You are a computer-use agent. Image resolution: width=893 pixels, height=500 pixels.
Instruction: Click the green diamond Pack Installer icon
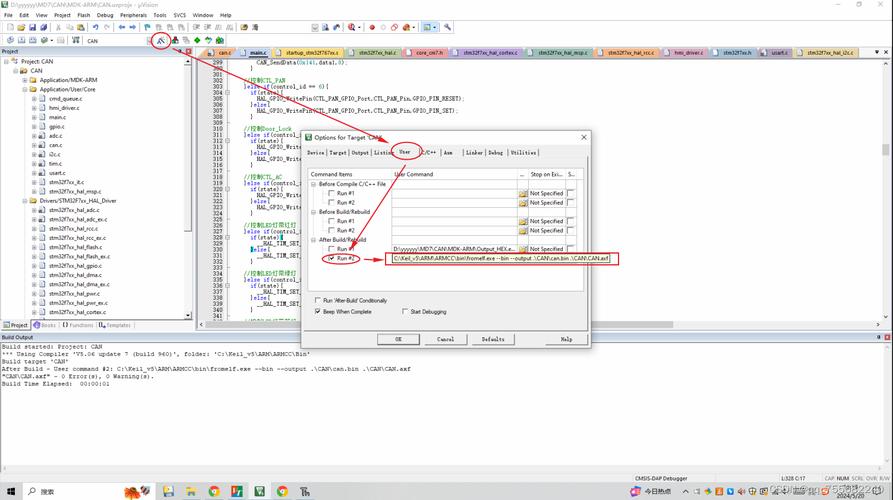coord(197,40)
